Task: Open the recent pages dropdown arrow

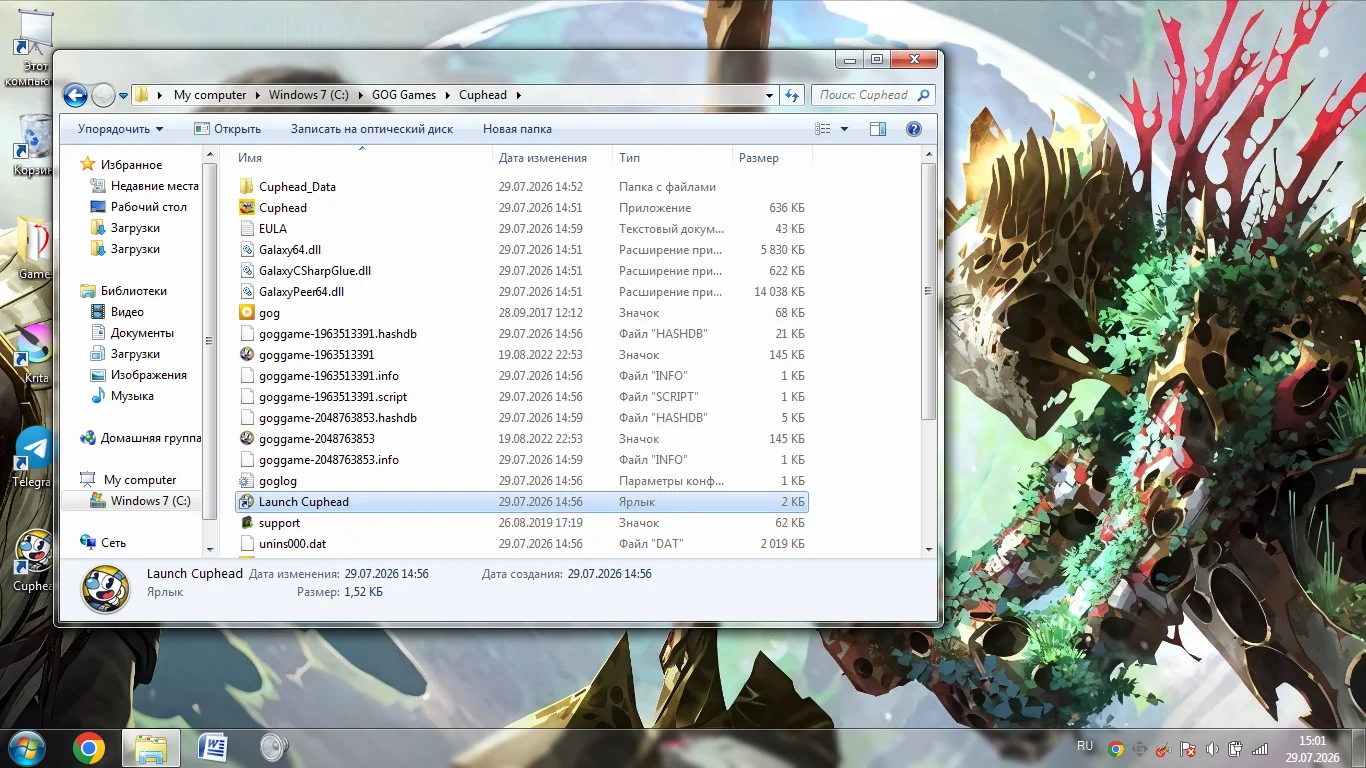Action: pyautogui.click(x=123, y=96)
